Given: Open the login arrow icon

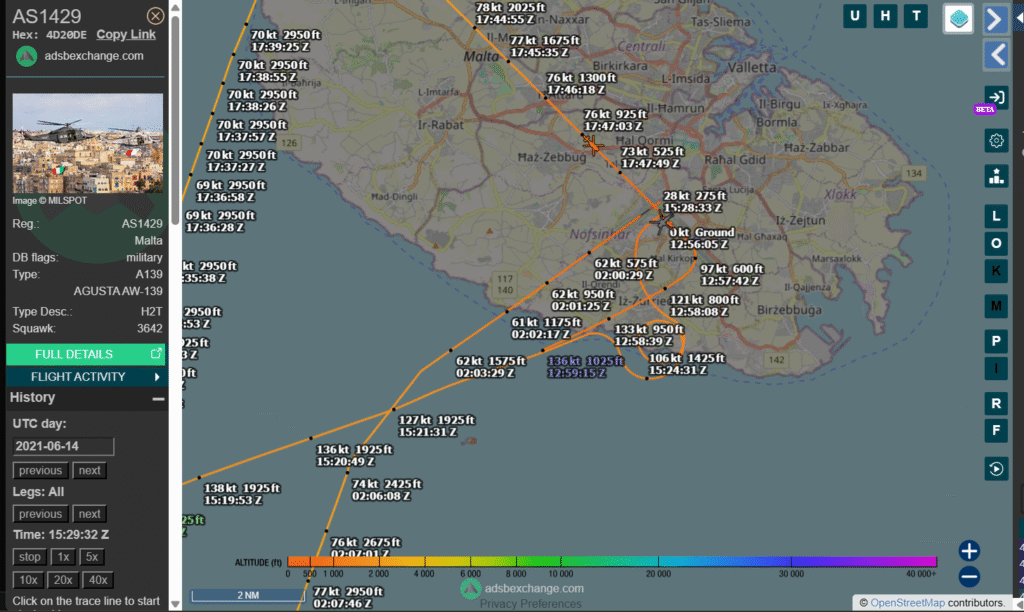Looking at the screenshot, I should tap(996, 97).
